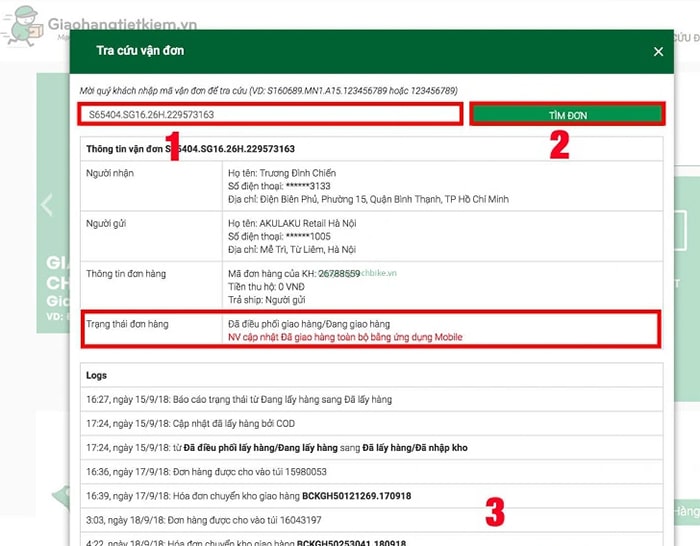Select the 16:27 Báo cáo trạng thái log entry

click(240, 399)
